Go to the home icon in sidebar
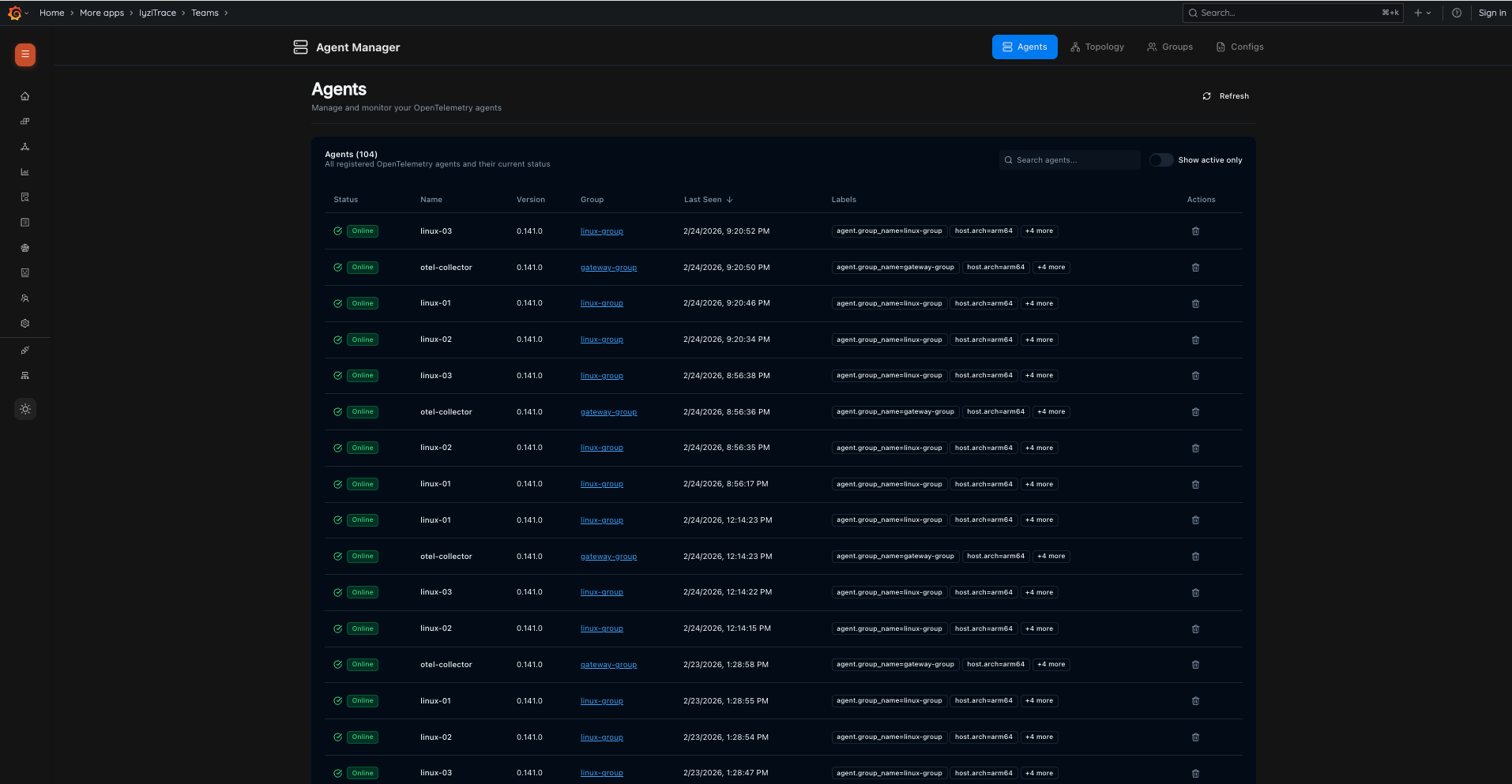This screenshot has width=1512, height=784. click(25, 96)
